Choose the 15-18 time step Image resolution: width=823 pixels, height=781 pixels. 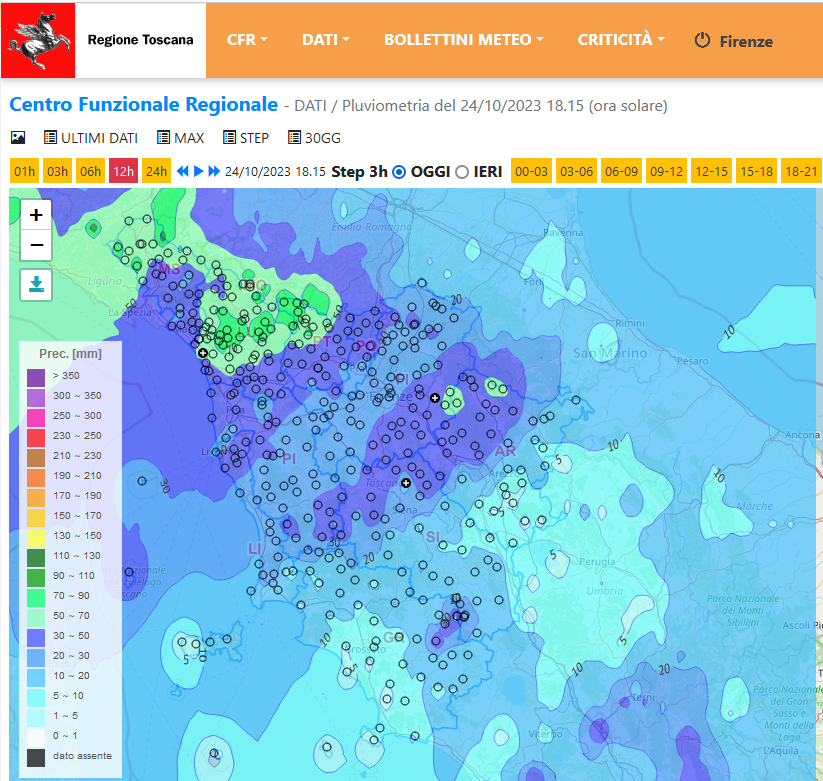pos(757,171)
